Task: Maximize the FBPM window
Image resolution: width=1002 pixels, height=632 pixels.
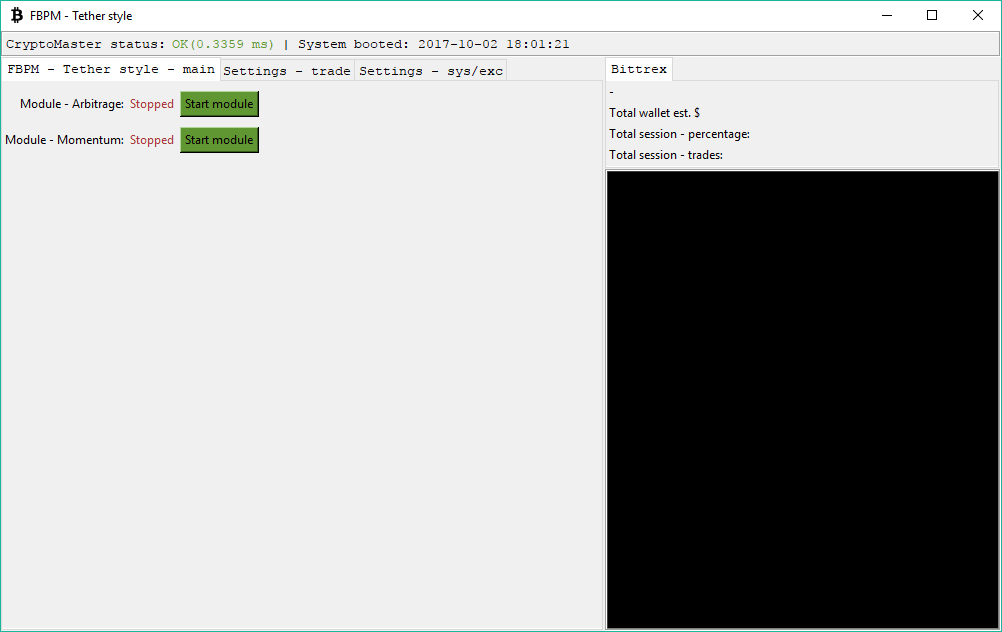Action: point(932,15)
